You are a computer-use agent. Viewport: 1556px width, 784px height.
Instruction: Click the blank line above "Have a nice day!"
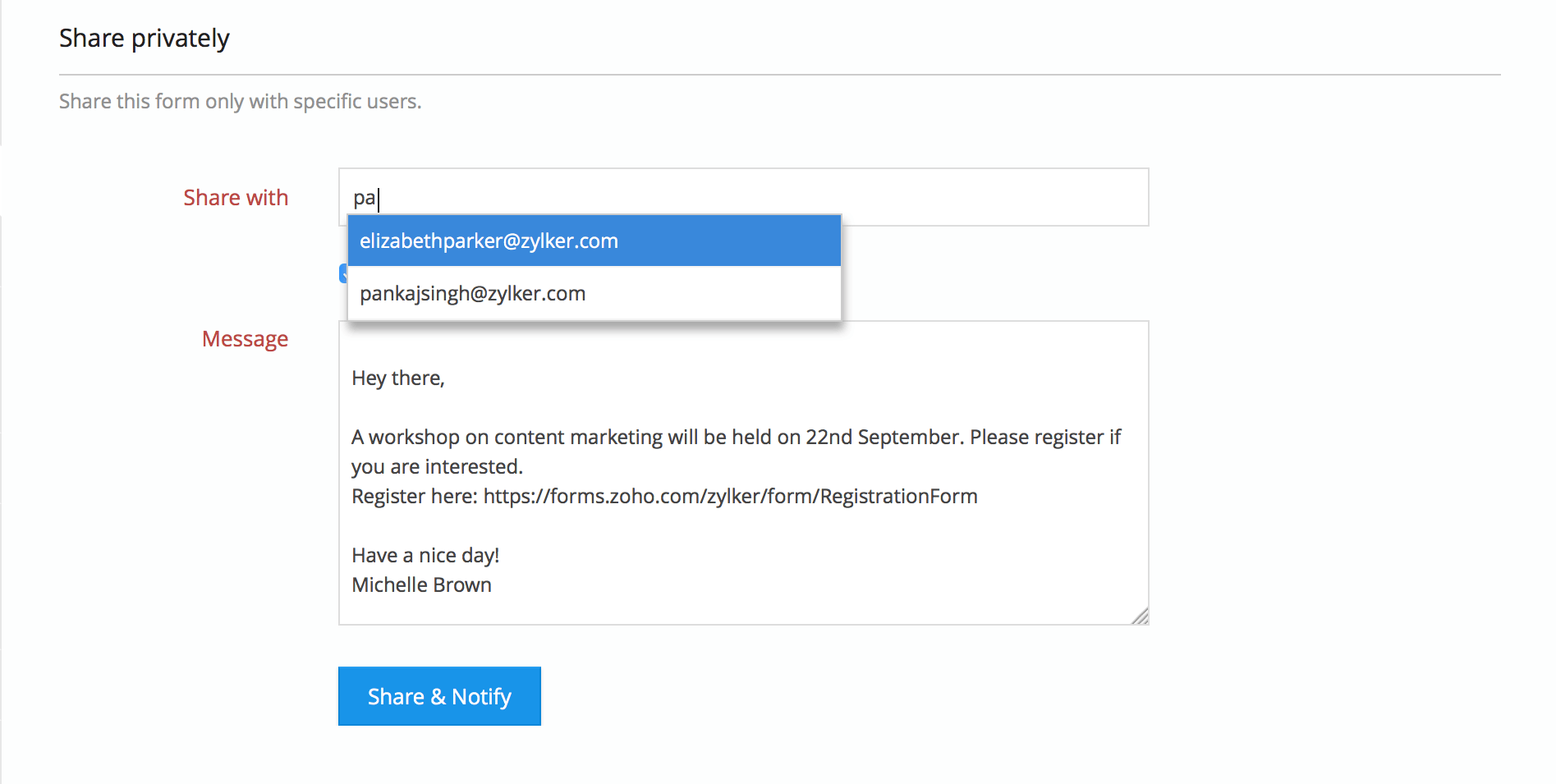(575, 526)
